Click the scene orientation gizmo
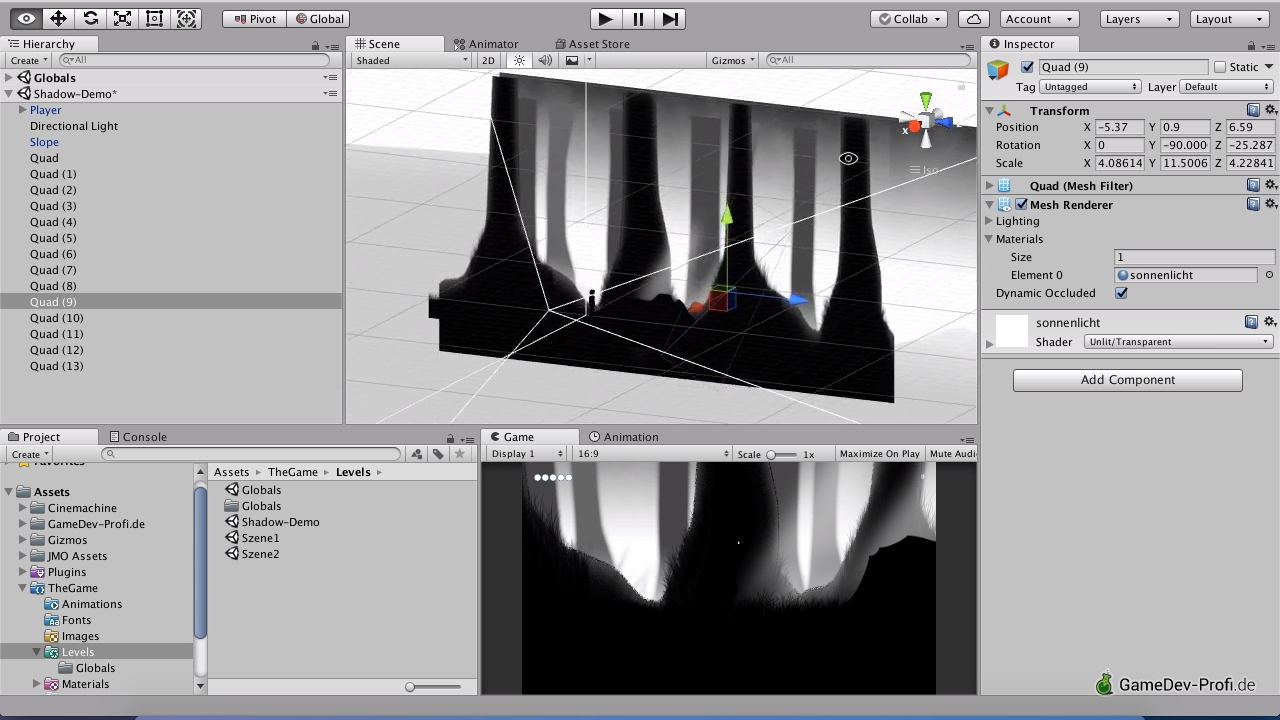The width and height of the screenshot is (1280, 720). [x=926, y=120]
